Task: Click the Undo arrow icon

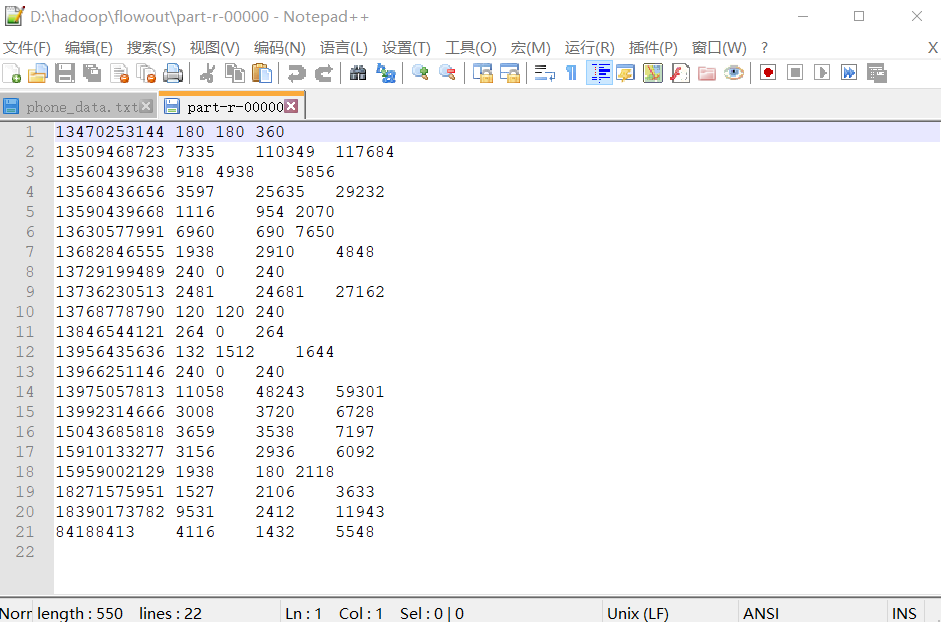Action: point(296,73)
